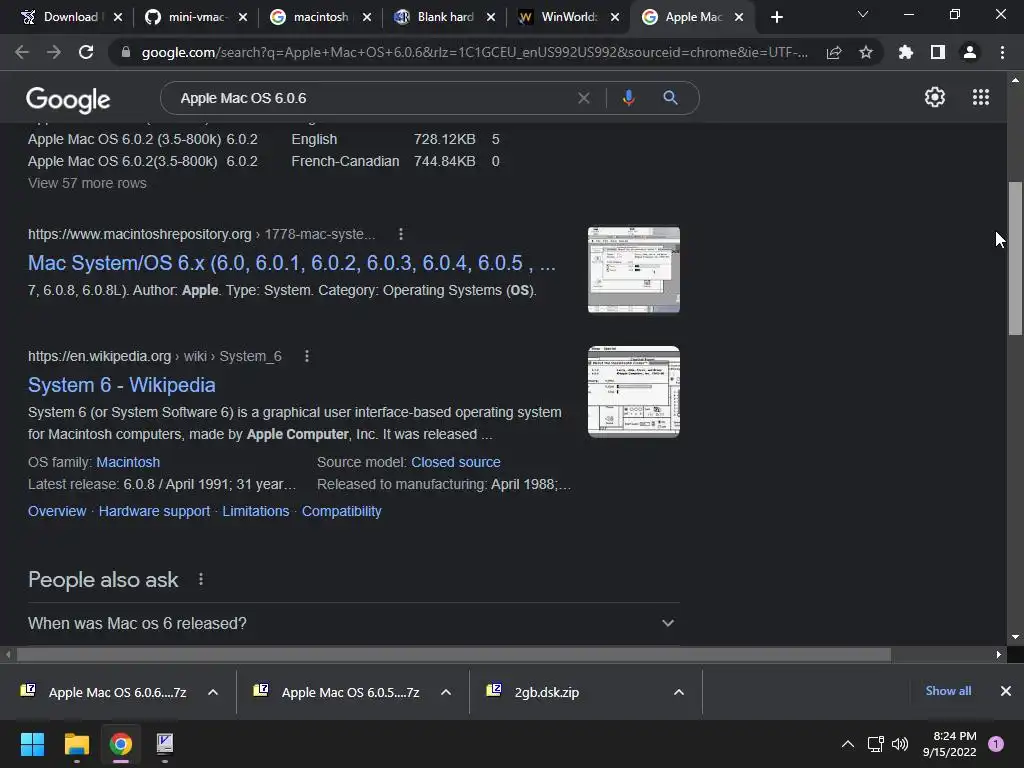The image size is (1024, 768).
Task: Reload the current Google page
Action: click(x=86, y=52)
